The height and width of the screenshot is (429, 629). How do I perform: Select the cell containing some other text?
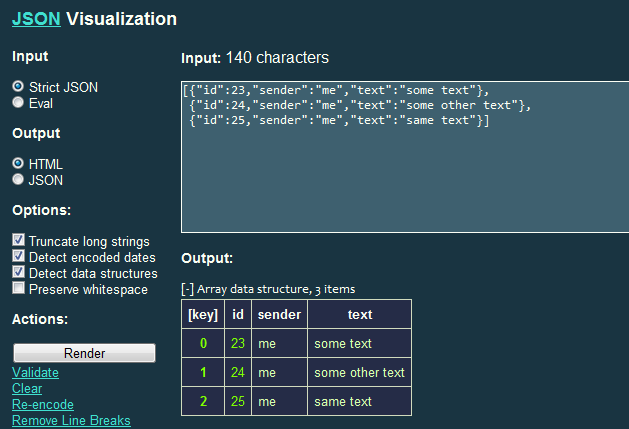359,372
